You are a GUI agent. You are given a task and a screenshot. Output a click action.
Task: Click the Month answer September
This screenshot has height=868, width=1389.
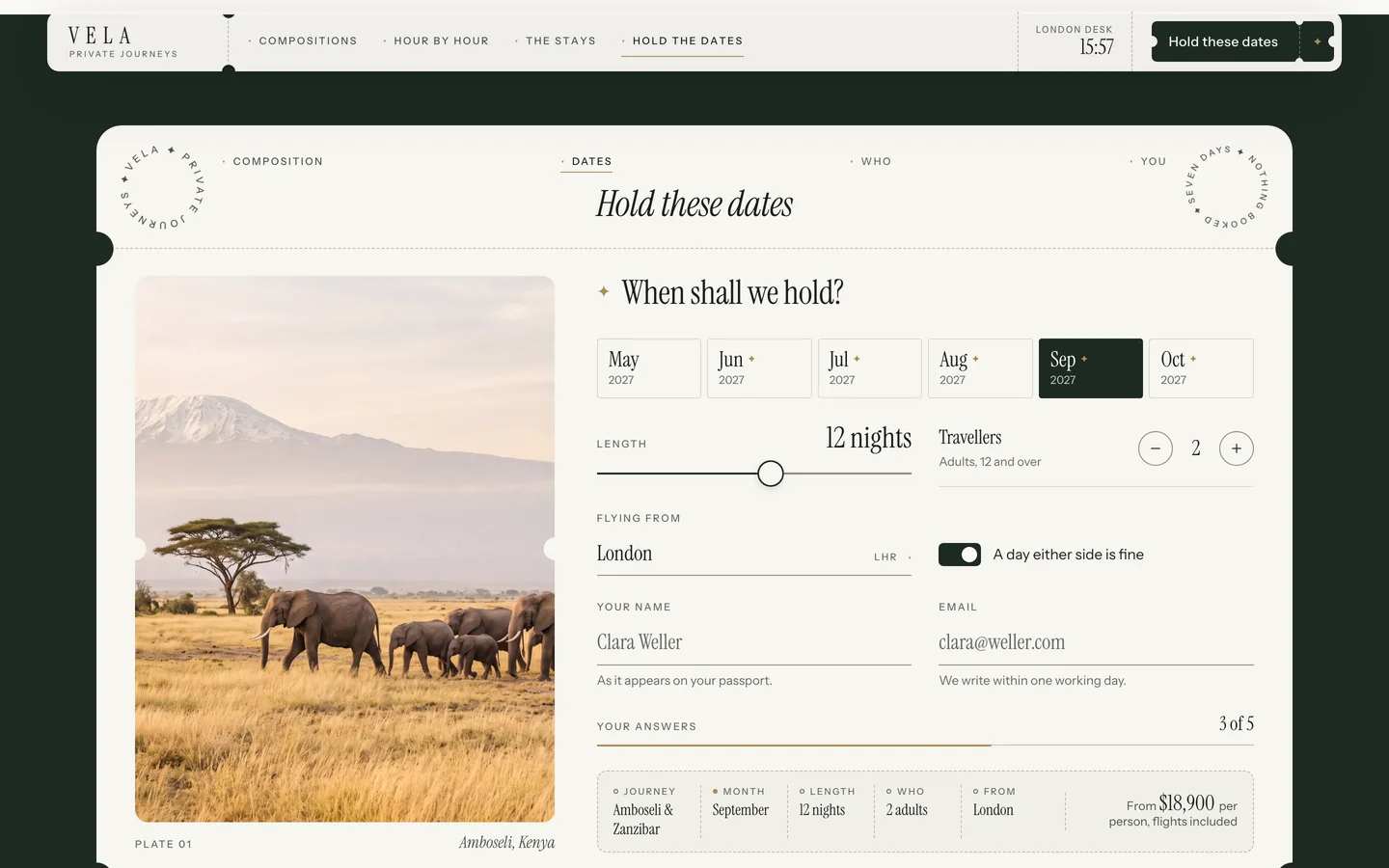[x=741, y=801]
